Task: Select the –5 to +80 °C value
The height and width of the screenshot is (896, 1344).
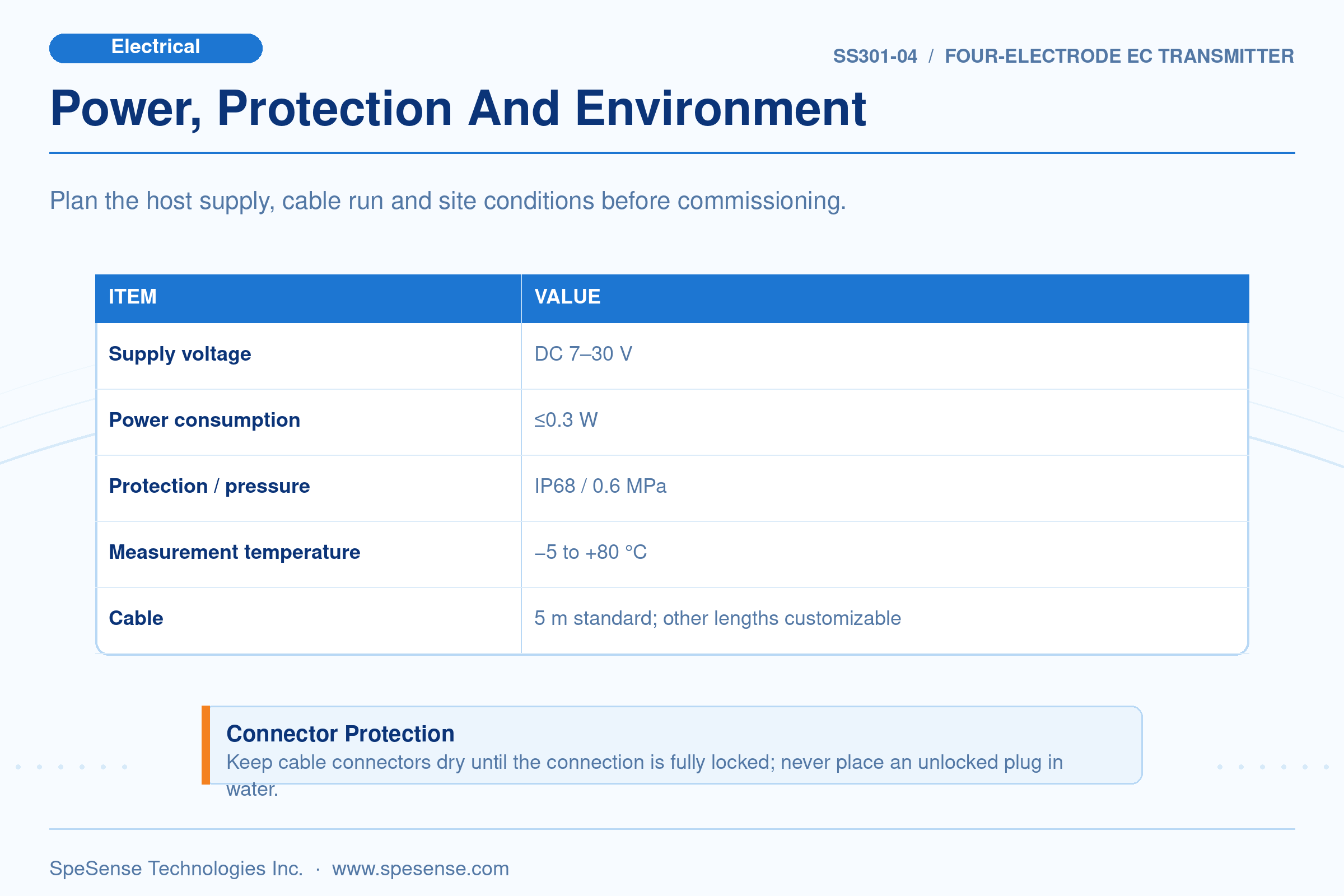Action: pos(590,552)
